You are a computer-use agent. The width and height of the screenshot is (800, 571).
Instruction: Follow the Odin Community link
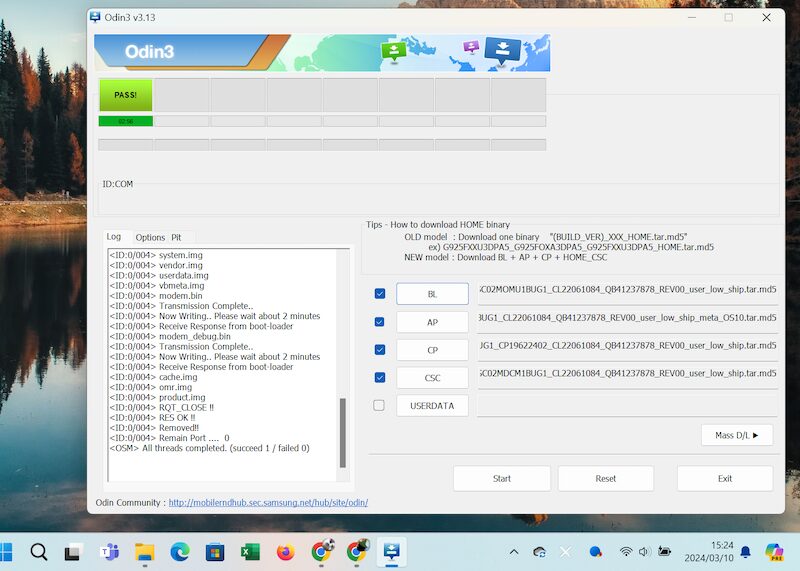(267, 502)
